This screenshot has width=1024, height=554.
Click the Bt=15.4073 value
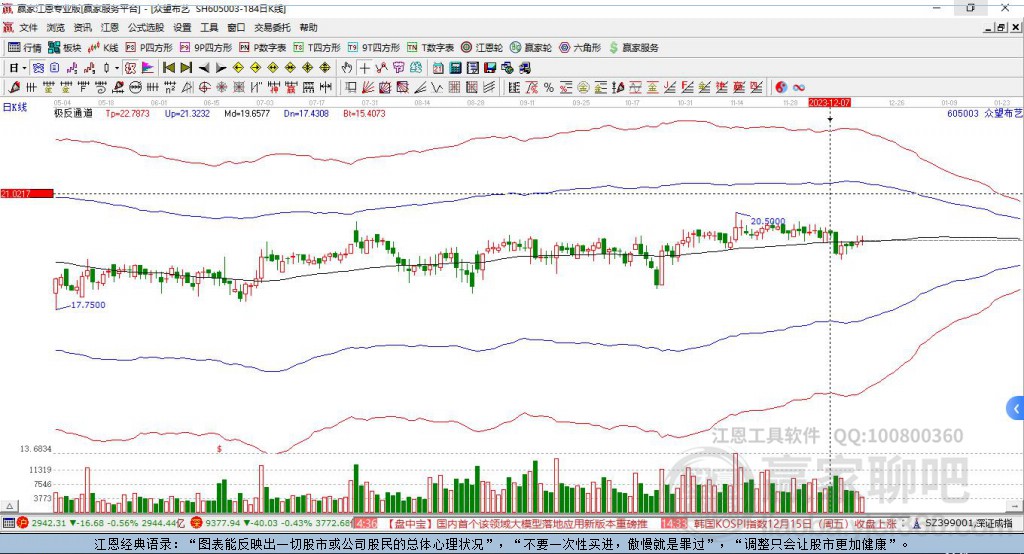364,113
